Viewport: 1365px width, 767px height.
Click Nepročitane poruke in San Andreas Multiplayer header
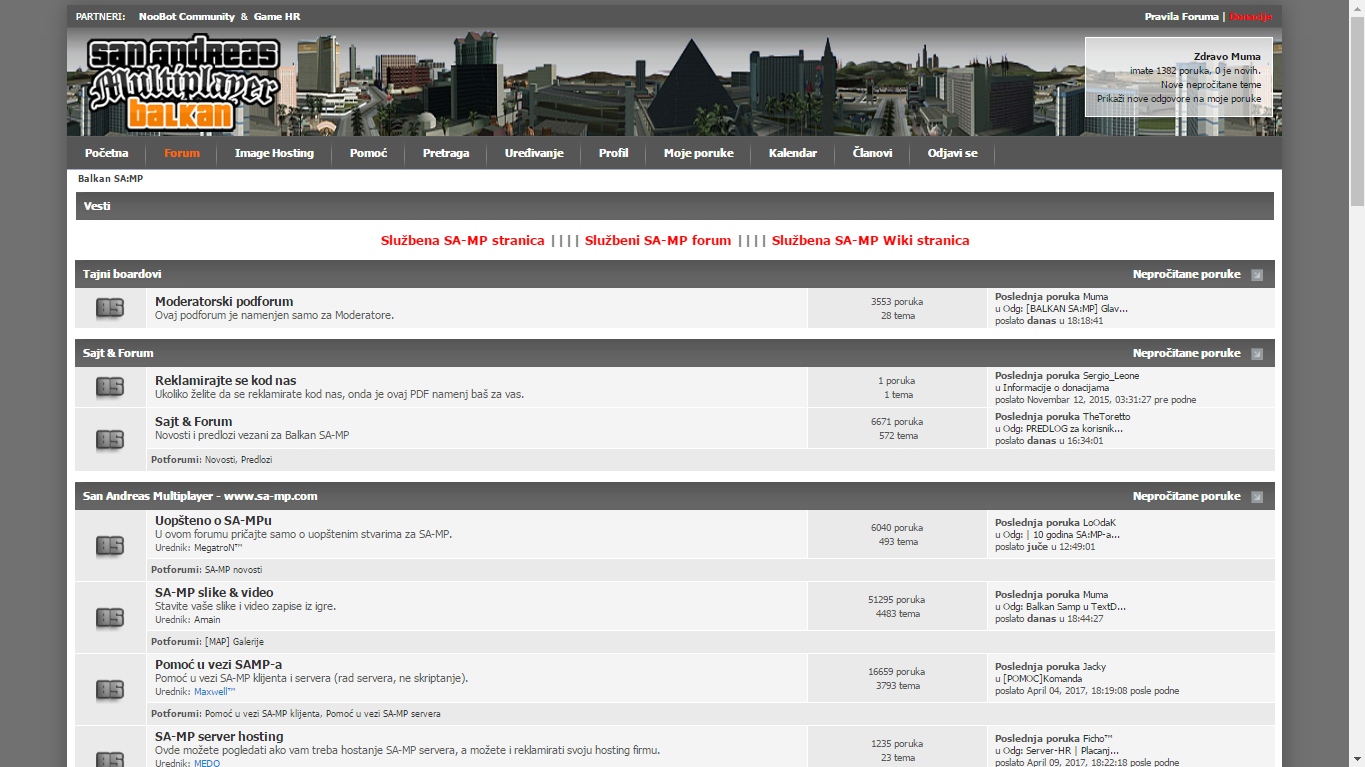pos(1186,497)
